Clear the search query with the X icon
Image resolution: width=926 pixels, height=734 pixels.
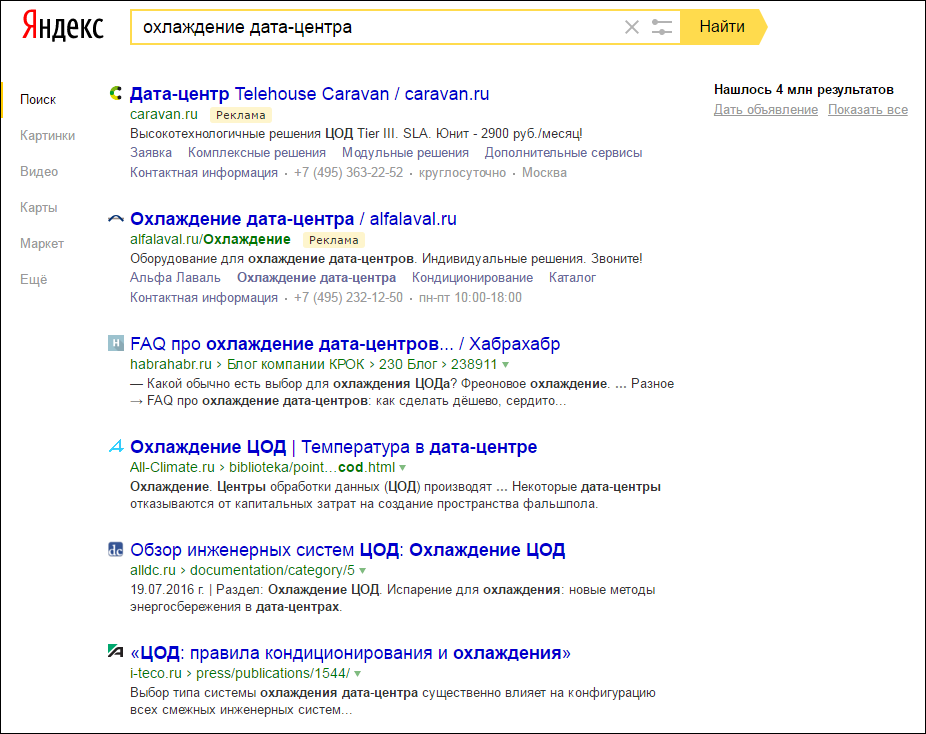632,28
